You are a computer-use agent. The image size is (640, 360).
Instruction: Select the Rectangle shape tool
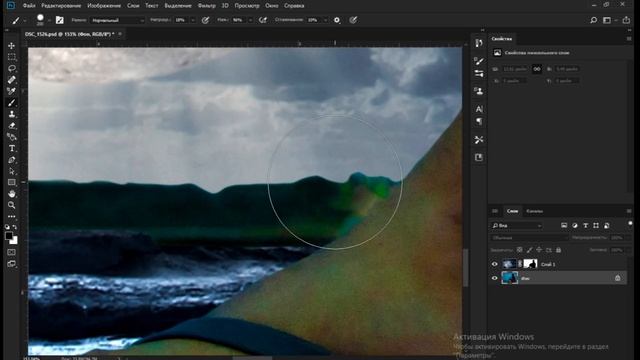11,182
